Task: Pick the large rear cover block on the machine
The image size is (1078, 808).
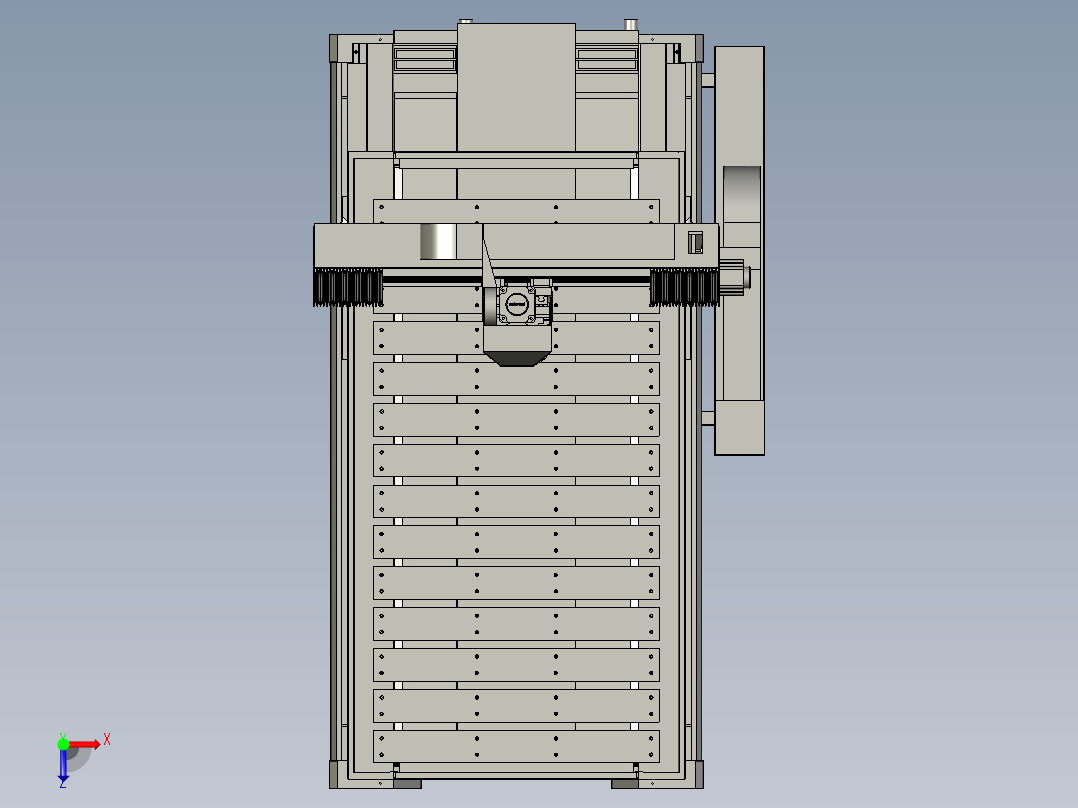Action: (516, 87)
